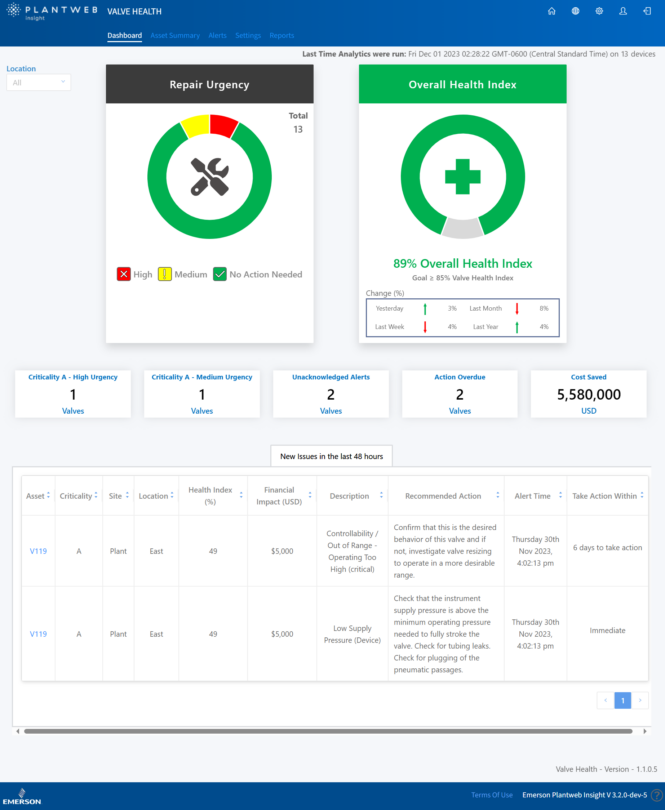Image resolution: width=665 pixels, height=810 pixels.
Task: Switch to the Reports tab
Action: pyautogui.click(x=282, y=36)
